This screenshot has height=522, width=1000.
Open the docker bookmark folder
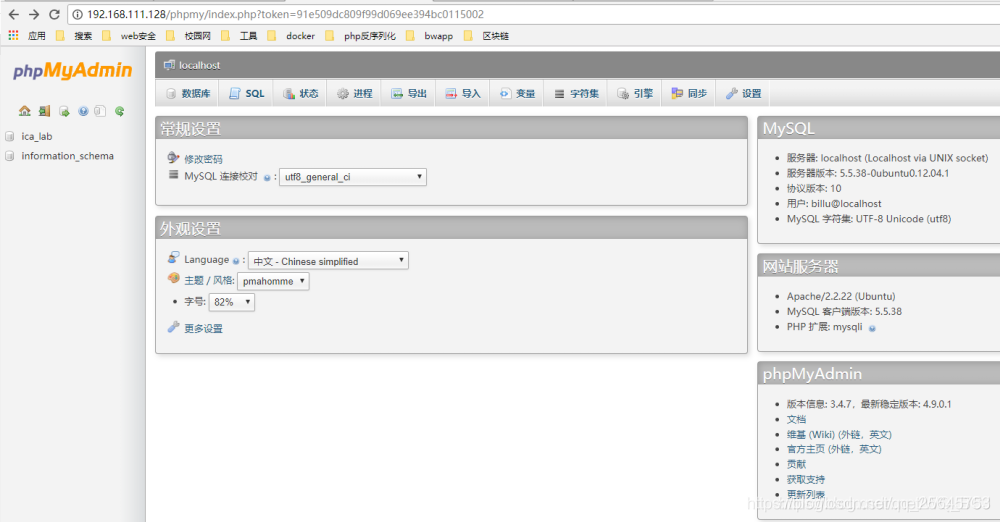(x=291, y=36)
